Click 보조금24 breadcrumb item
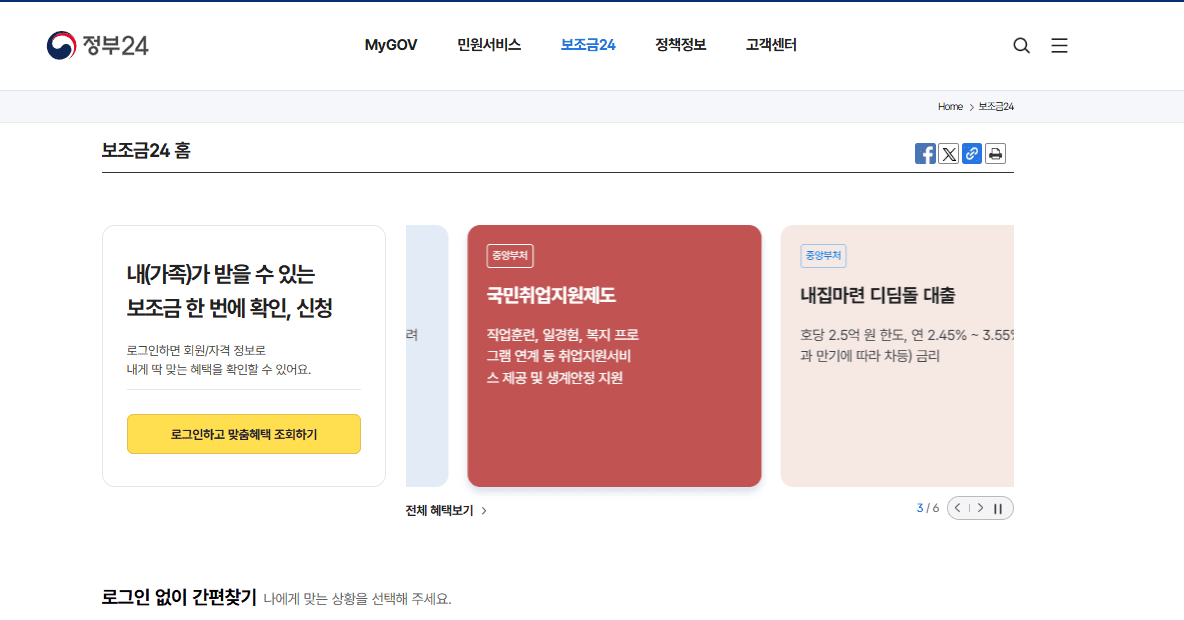This screenshot has height=620, width=1184. [x=996, y=106]
